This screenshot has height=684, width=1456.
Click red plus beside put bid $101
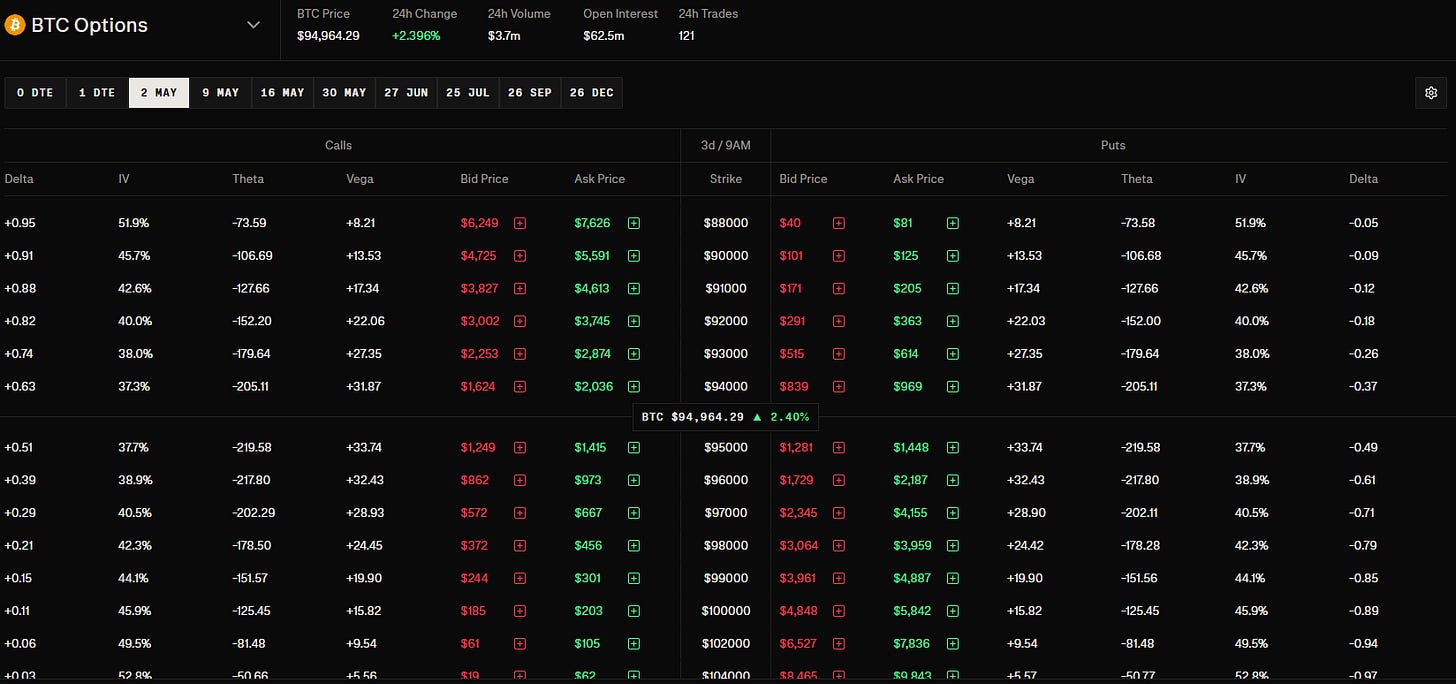coord(839,256)
